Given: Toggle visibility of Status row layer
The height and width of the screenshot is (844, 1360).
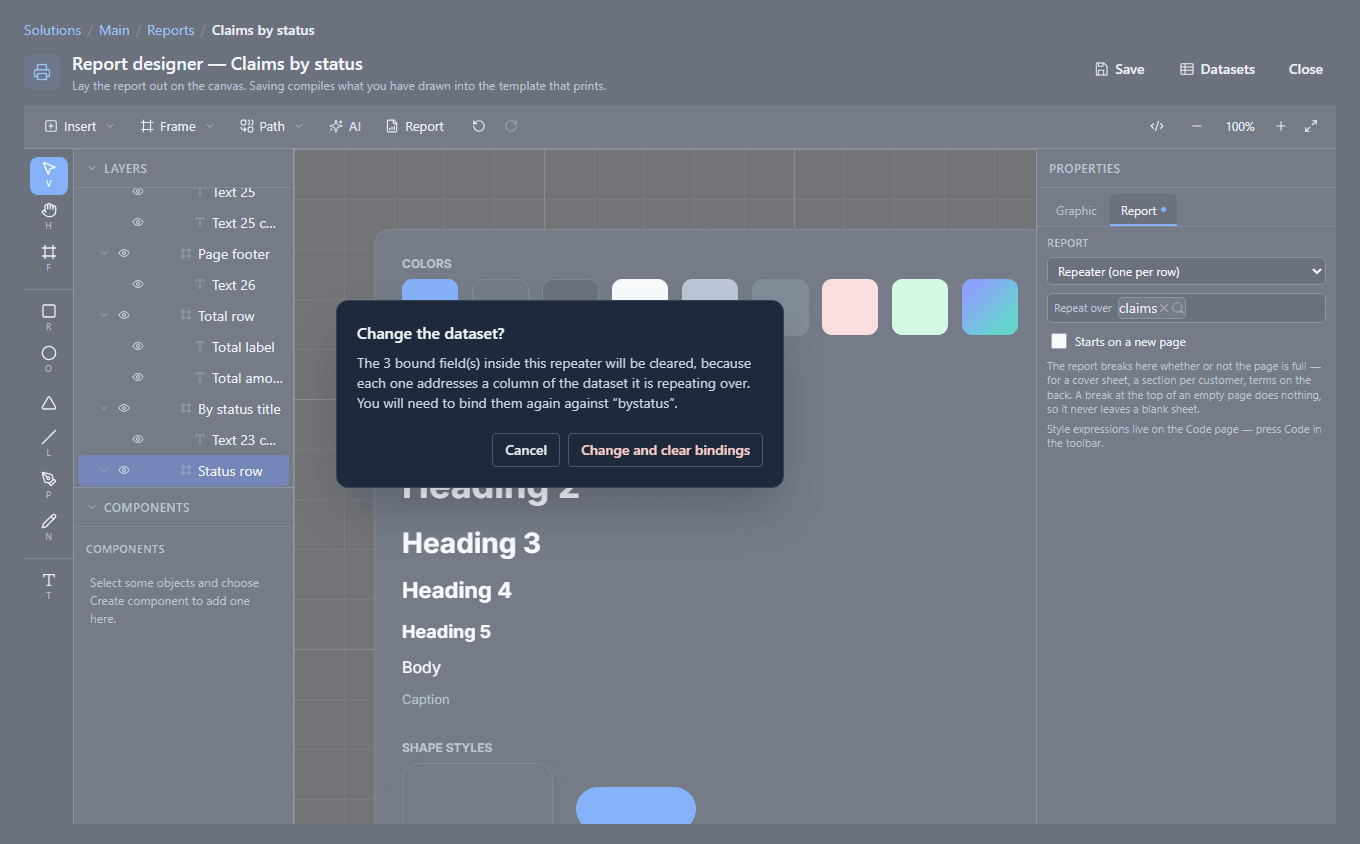Looking at the screenshot, I should [124, 471].
